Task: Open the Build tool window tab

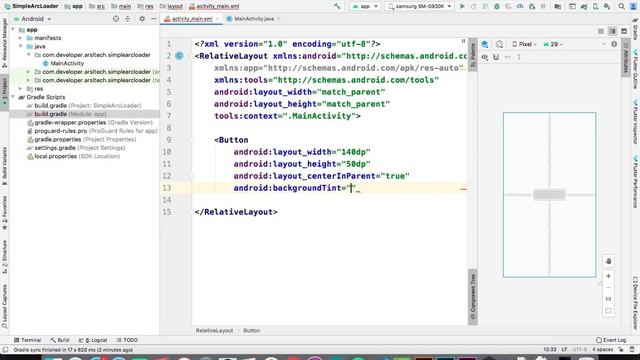Action: click(60, 340)
